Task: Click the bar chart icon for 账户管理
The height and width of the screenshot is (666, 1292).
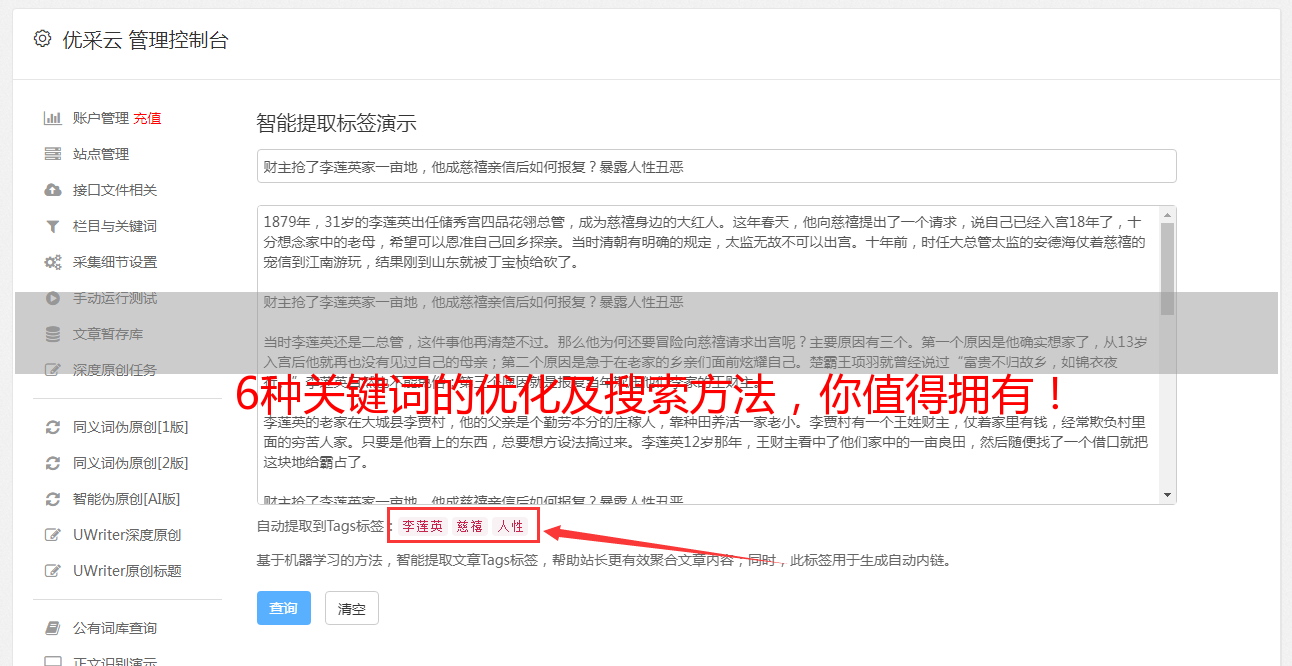Action: pos(53,118)
